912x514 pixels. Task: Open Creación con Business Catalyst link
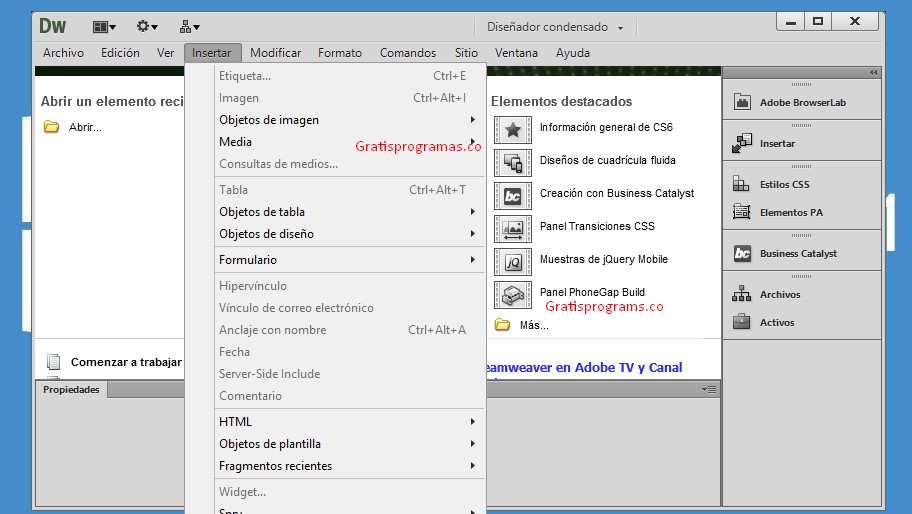(x=617, y=194)
